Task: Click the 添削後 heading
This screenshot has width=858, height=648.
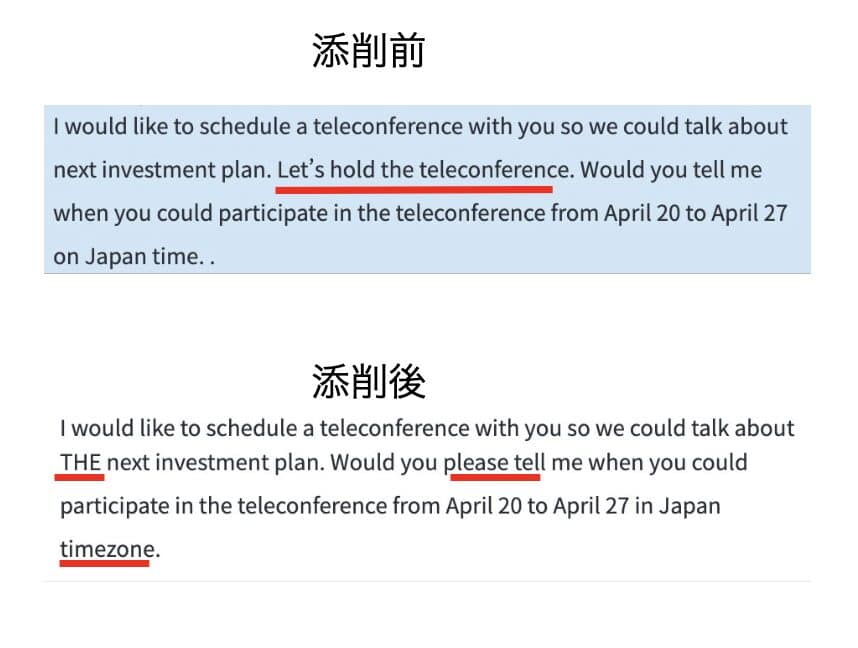Action: point(368,381)
